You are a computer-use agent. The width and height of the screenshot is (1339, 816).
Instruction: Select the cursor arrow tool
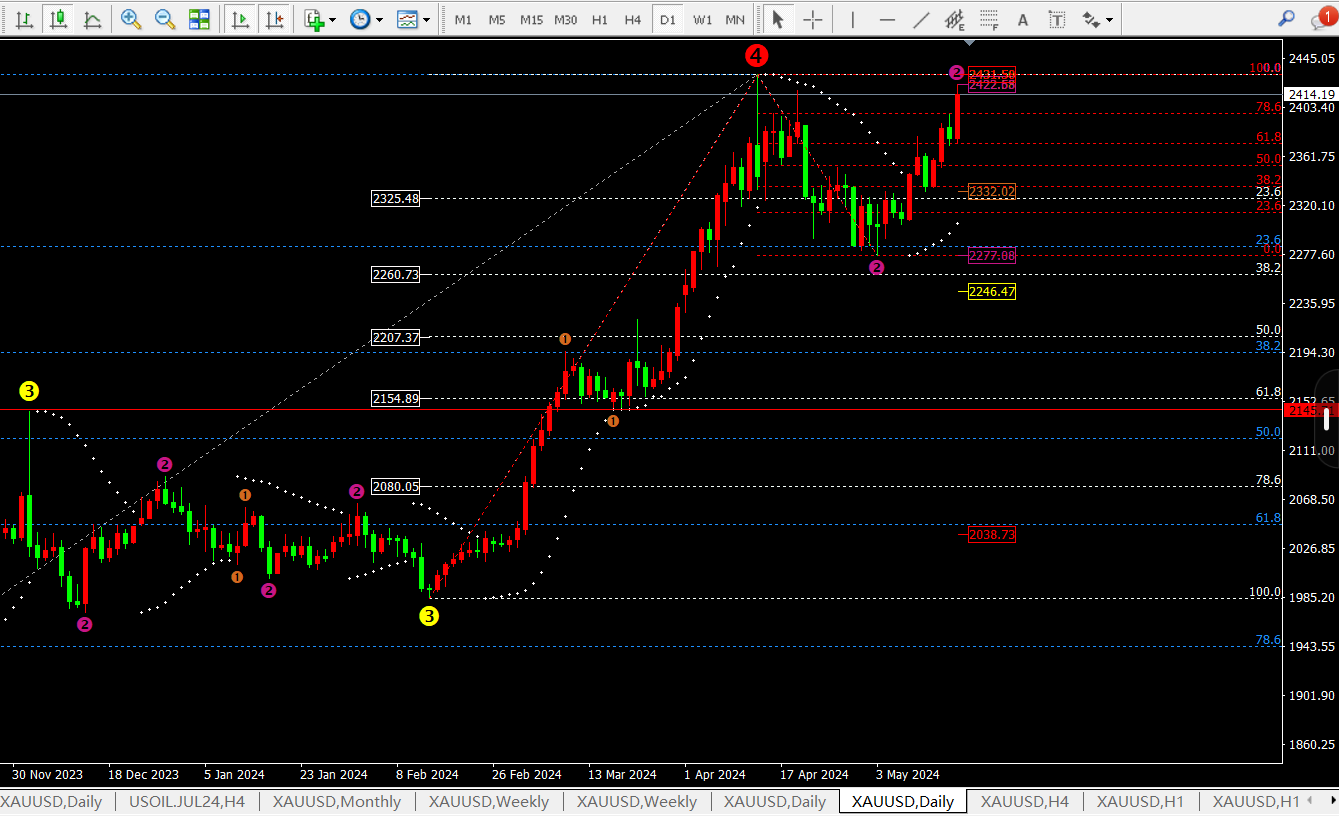click(778, 19)
